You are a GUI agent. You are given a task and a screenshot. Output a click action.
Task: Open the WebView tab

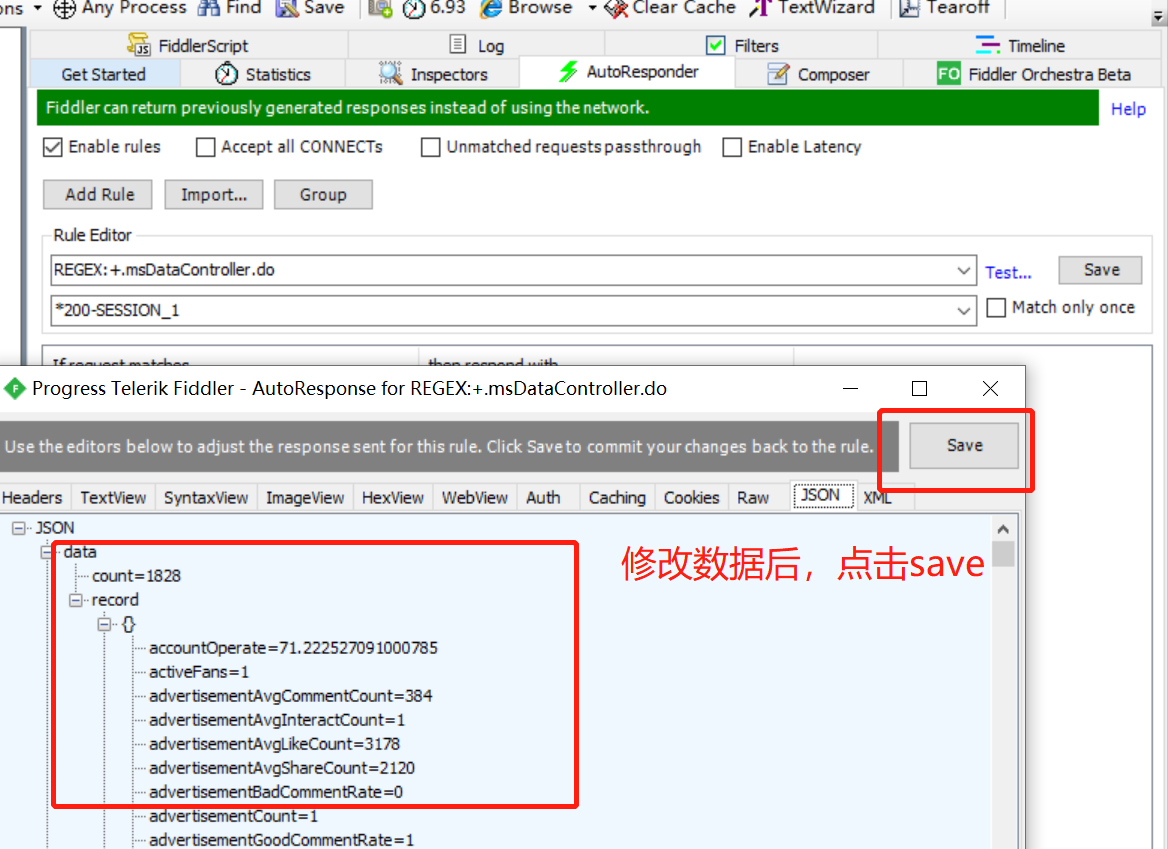(x=474, y=497)
